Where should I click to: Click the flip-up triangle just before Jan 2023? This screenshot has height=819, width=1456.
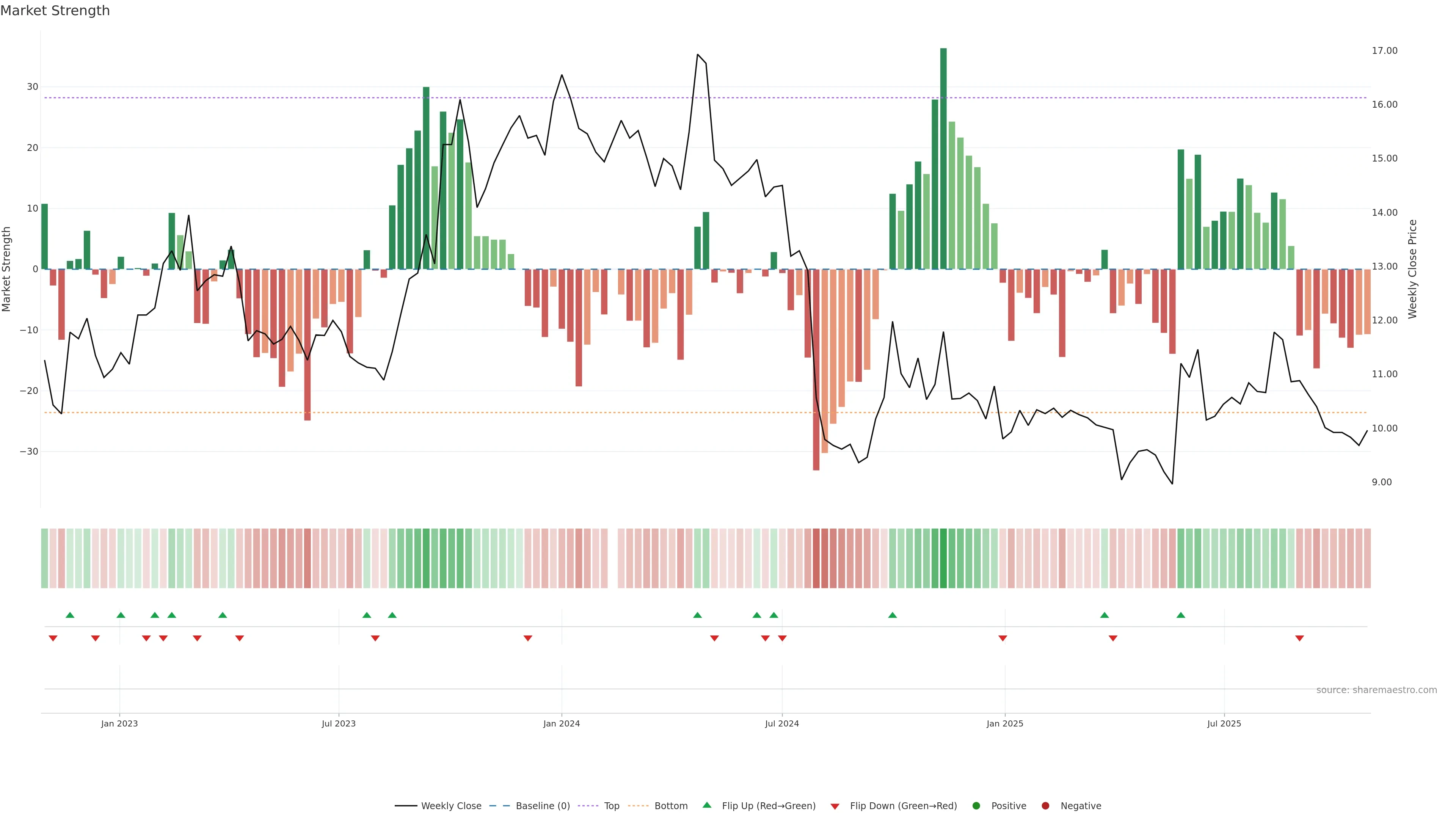tap(70, 615)
